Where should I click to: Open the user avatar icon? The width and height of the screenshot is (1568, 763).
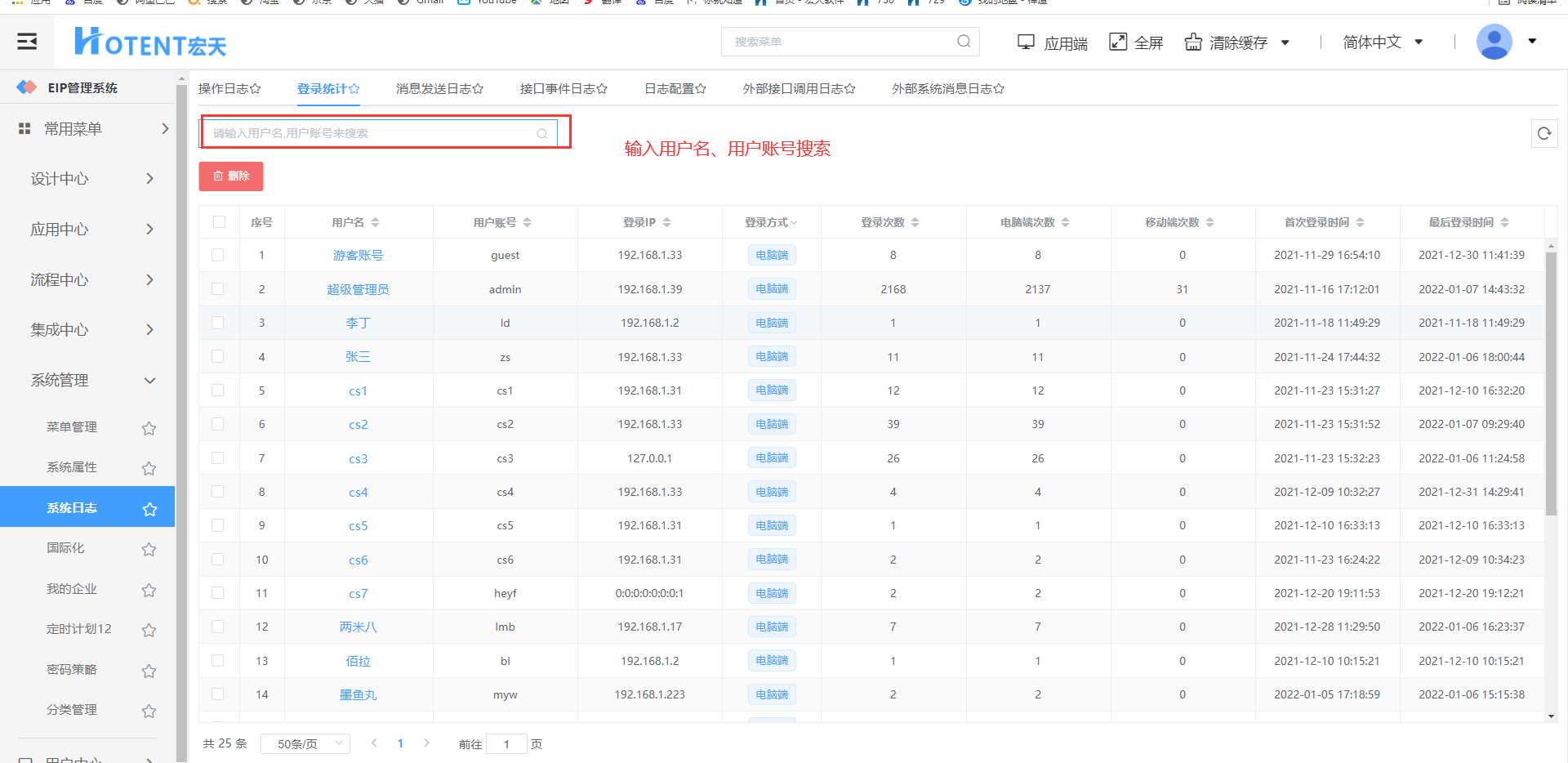click(1494, 42)
